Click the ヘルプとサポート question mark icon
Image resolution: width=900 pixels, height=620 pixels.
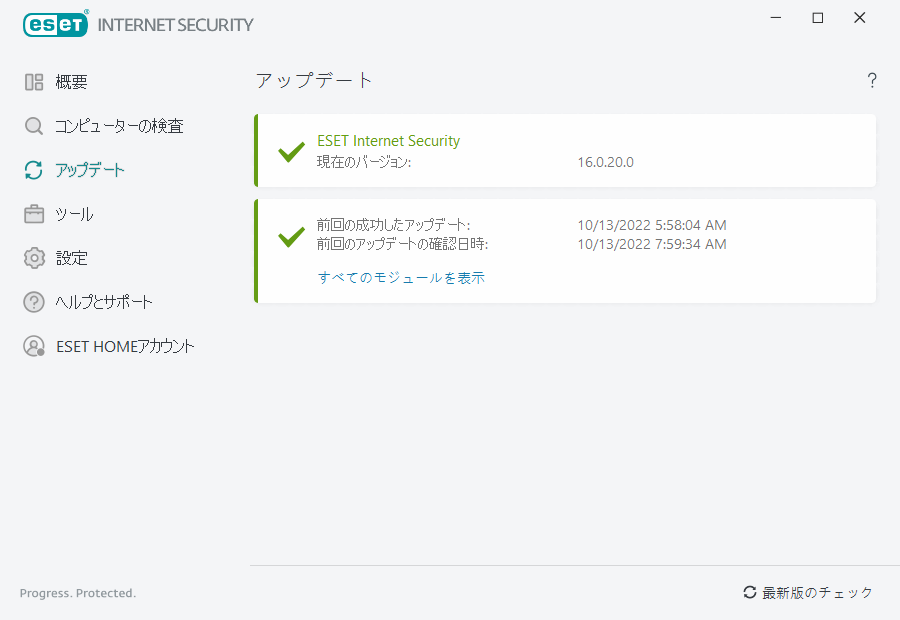pyautogui.click(x=34, y=302)
